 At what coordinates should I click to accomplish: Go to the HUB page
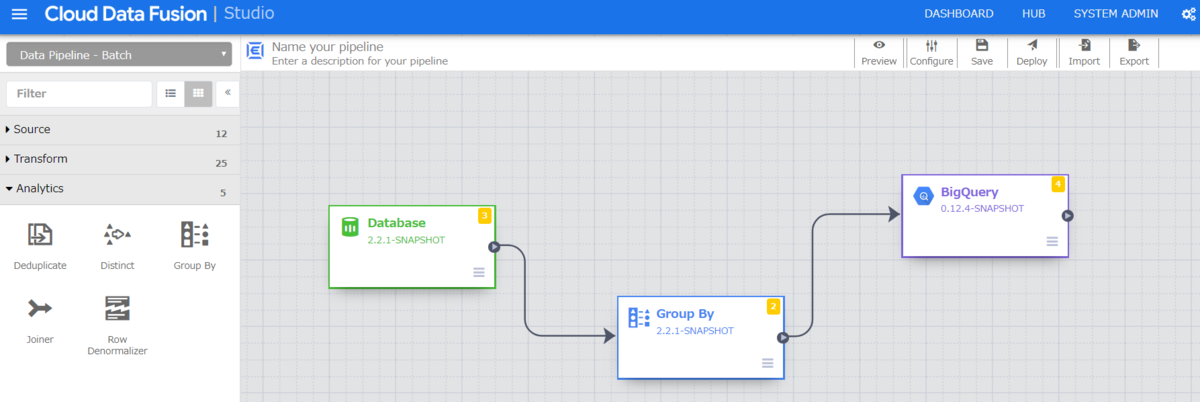coord(1033,14)
